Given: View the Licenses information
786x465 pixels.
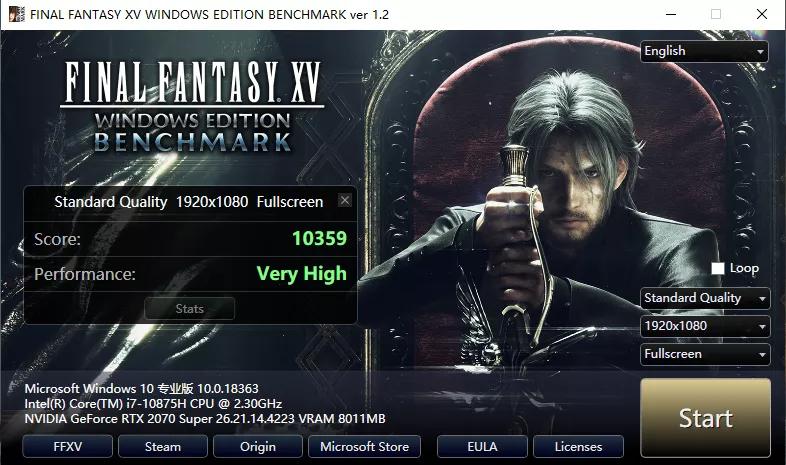Looking at the screenshot, I should coord(578,446).
